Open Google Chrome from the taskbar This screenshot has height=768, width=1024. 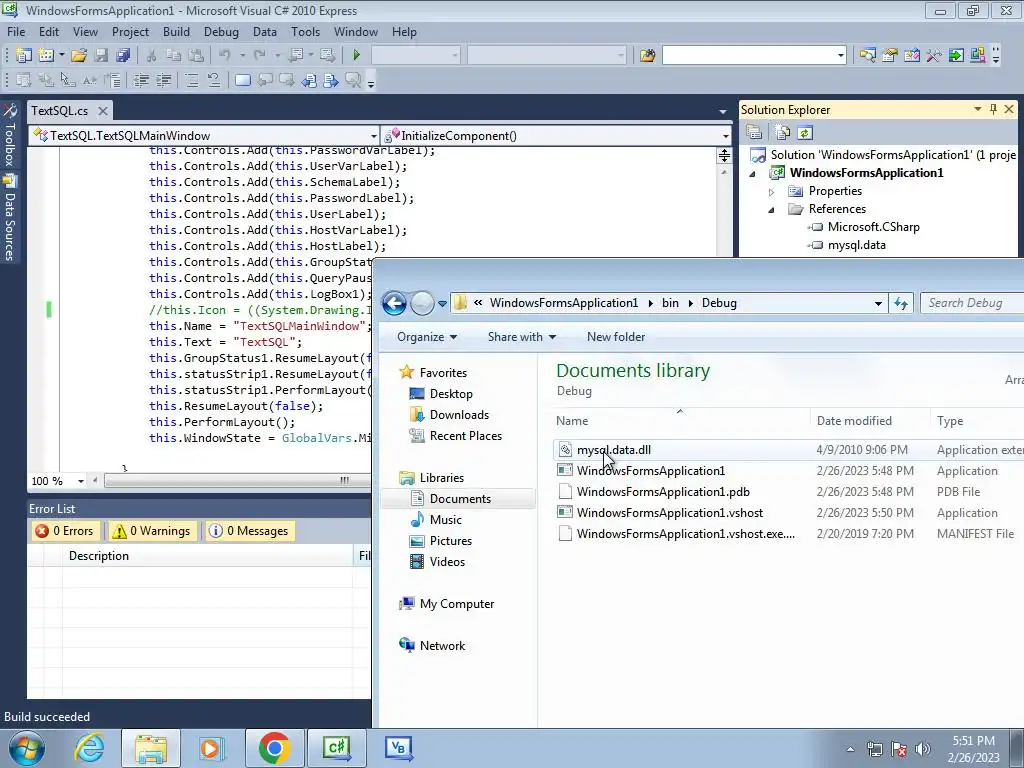(274, 748)
